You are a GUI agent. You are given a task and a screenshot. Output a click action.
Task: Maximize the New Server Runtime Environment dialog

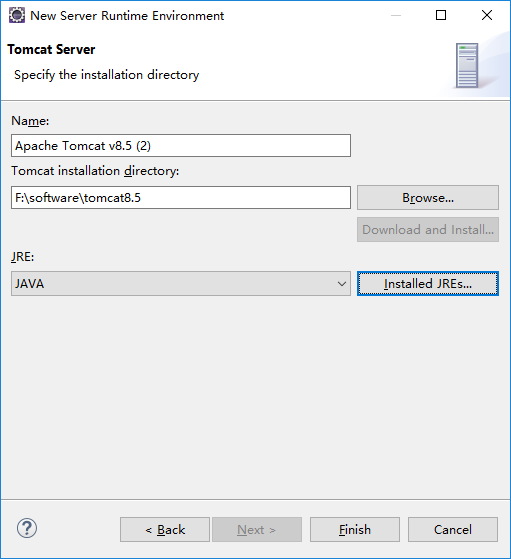point(441,15)
